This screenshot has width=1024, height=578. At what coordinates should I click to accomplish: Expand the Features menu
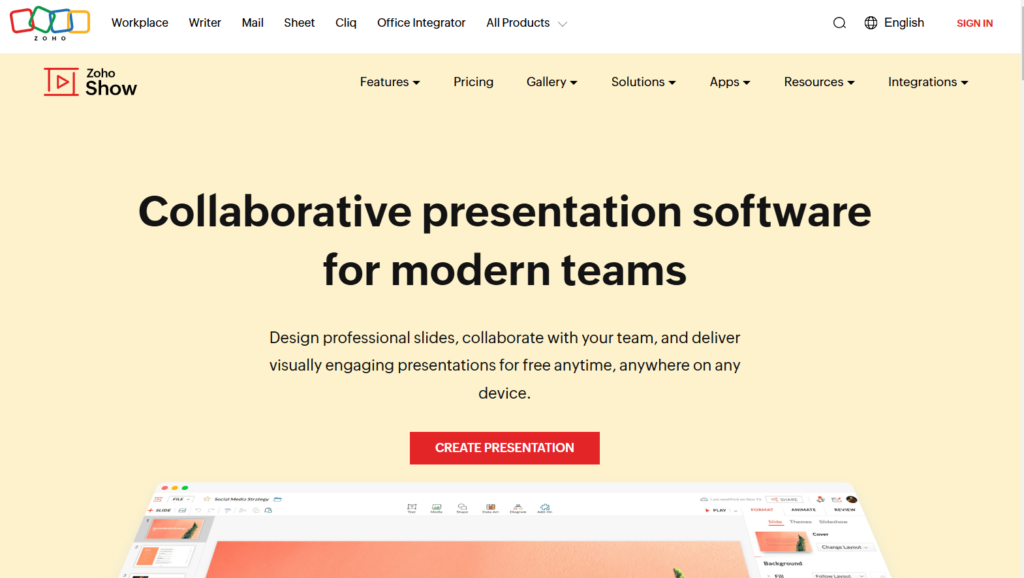coord(390,82)
